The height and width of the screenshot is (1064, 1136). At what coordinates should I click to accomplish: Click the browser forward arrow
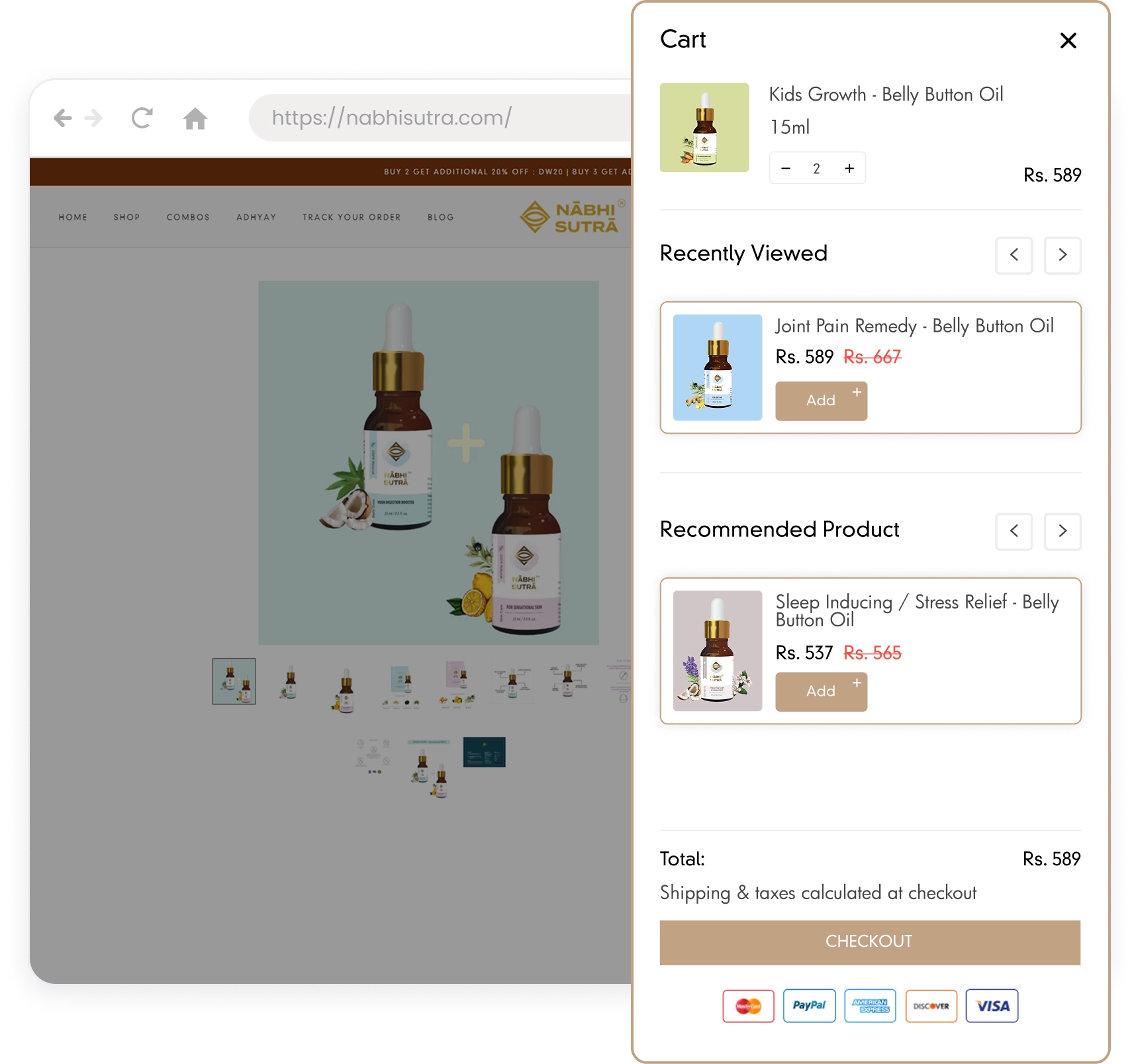(93, 119)
